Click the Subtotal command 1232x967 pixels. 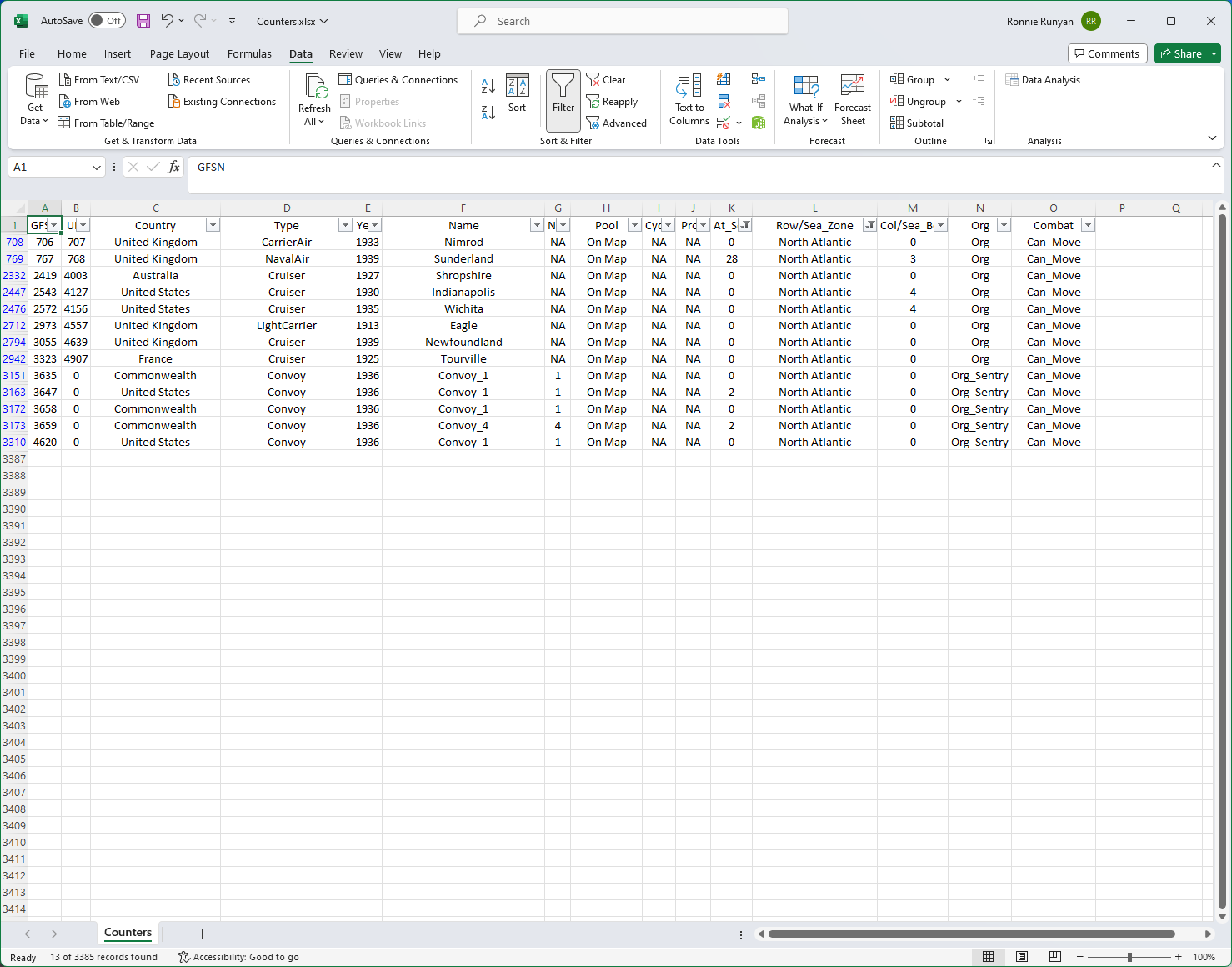click(x=917, y=123)
